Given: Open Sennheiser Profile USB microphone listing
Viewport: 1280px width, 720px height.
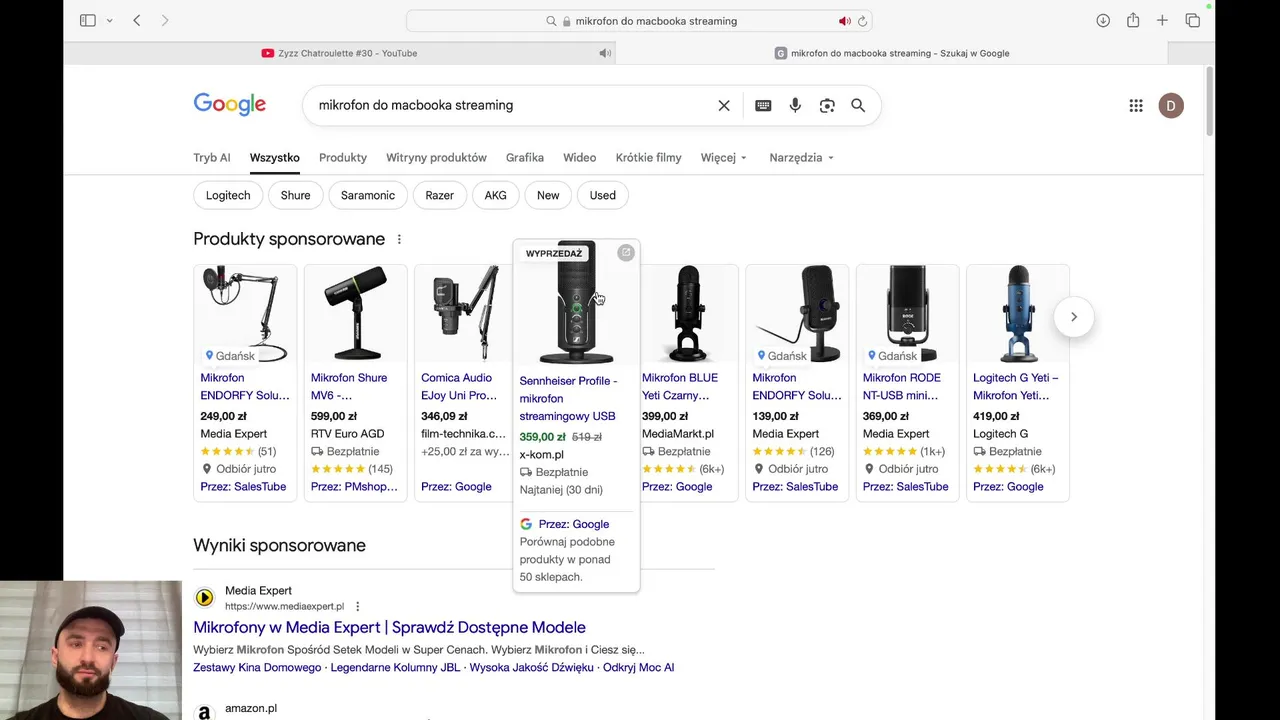Looking at the screenshot, I should [567, 398].
